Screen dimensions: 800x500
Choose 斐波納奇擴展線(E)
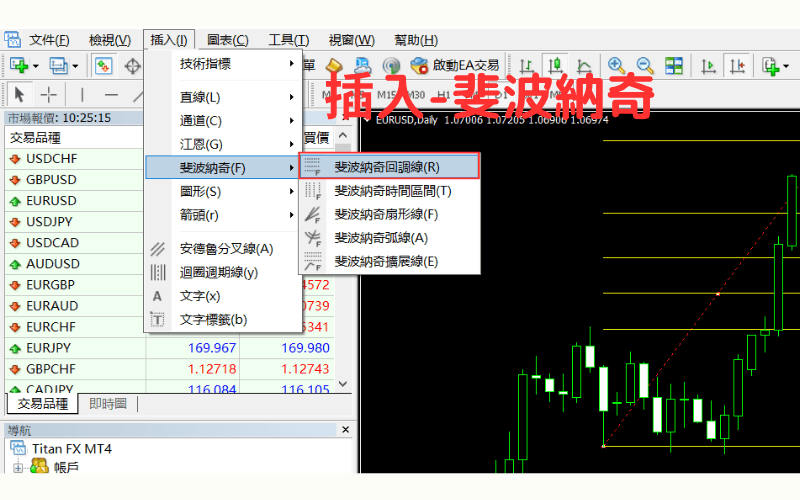[389, 261]
